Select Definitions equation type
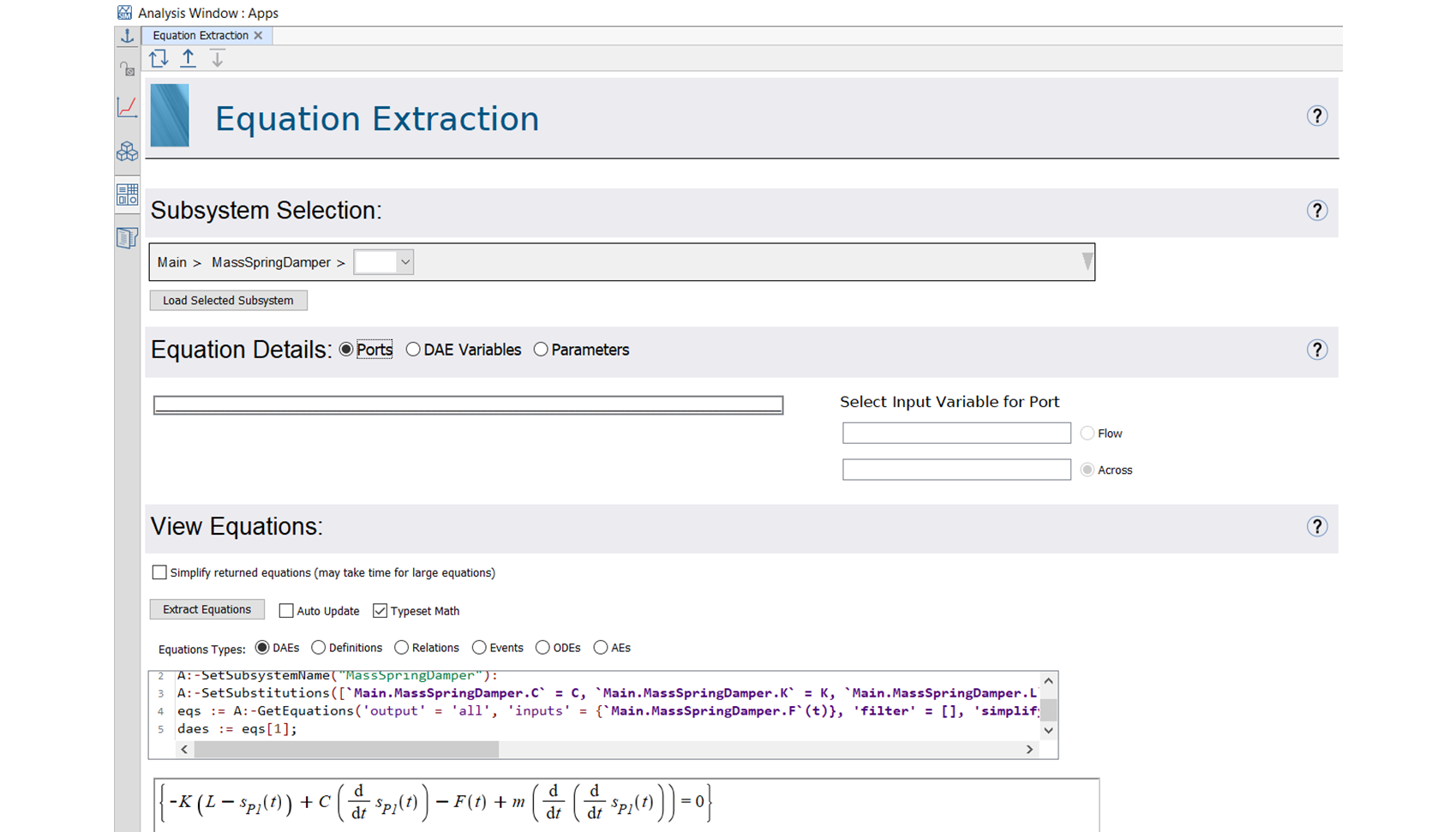 click(319, 648)
